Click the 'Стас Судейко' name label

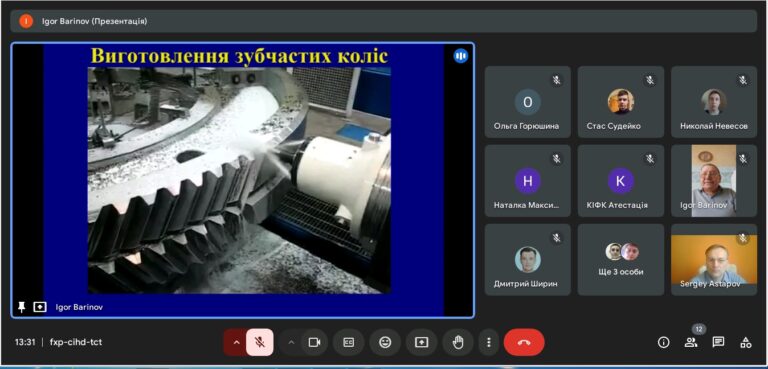click(614, 126)
